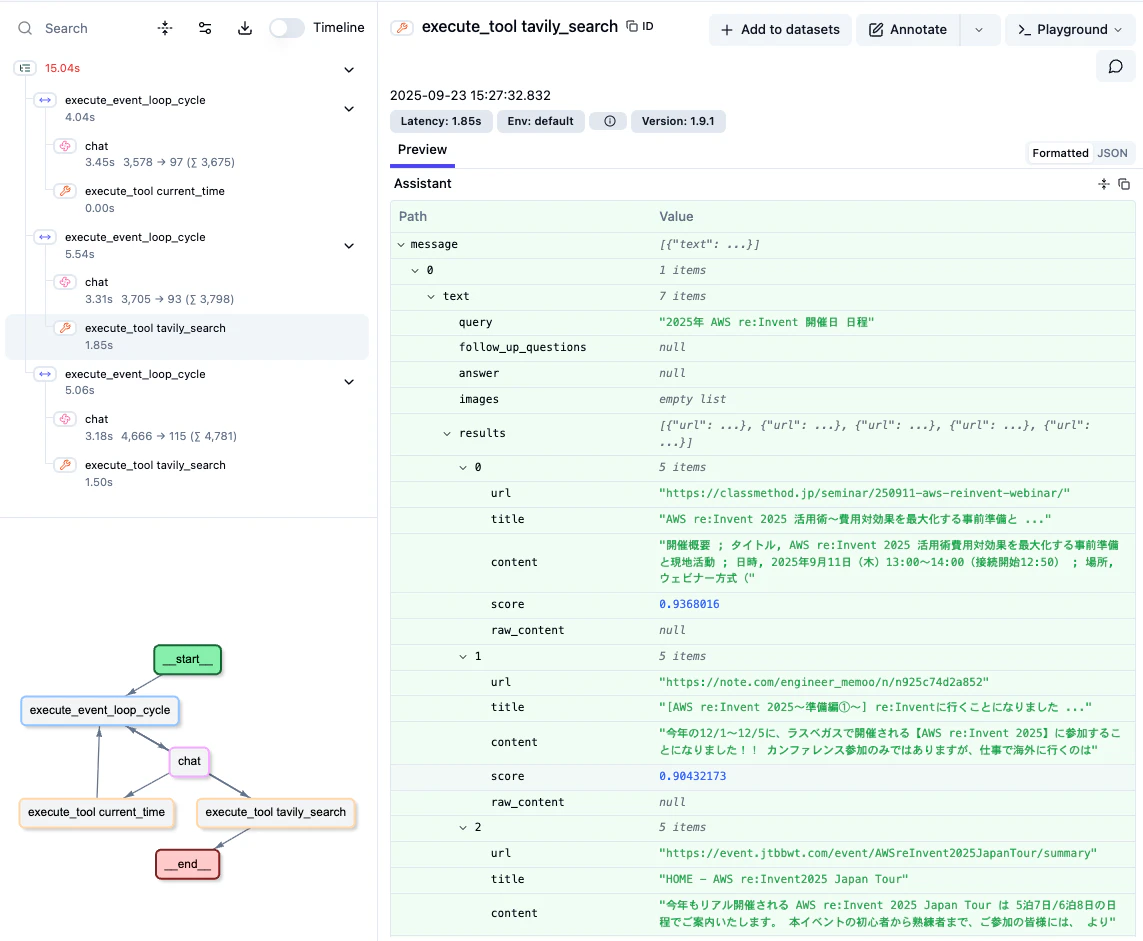Collapse the text row in the Path table
Screen dimensions: 1143x941
pyautogui.click(x=431, y=297)
